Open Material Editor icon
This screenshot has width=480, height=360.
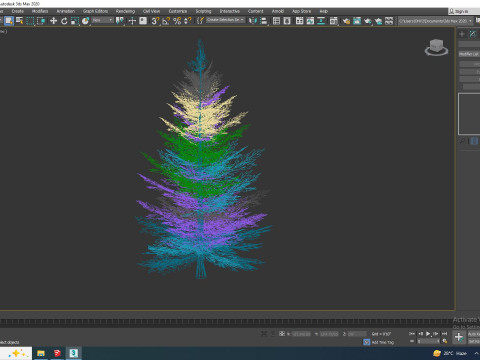pos(334,21)
